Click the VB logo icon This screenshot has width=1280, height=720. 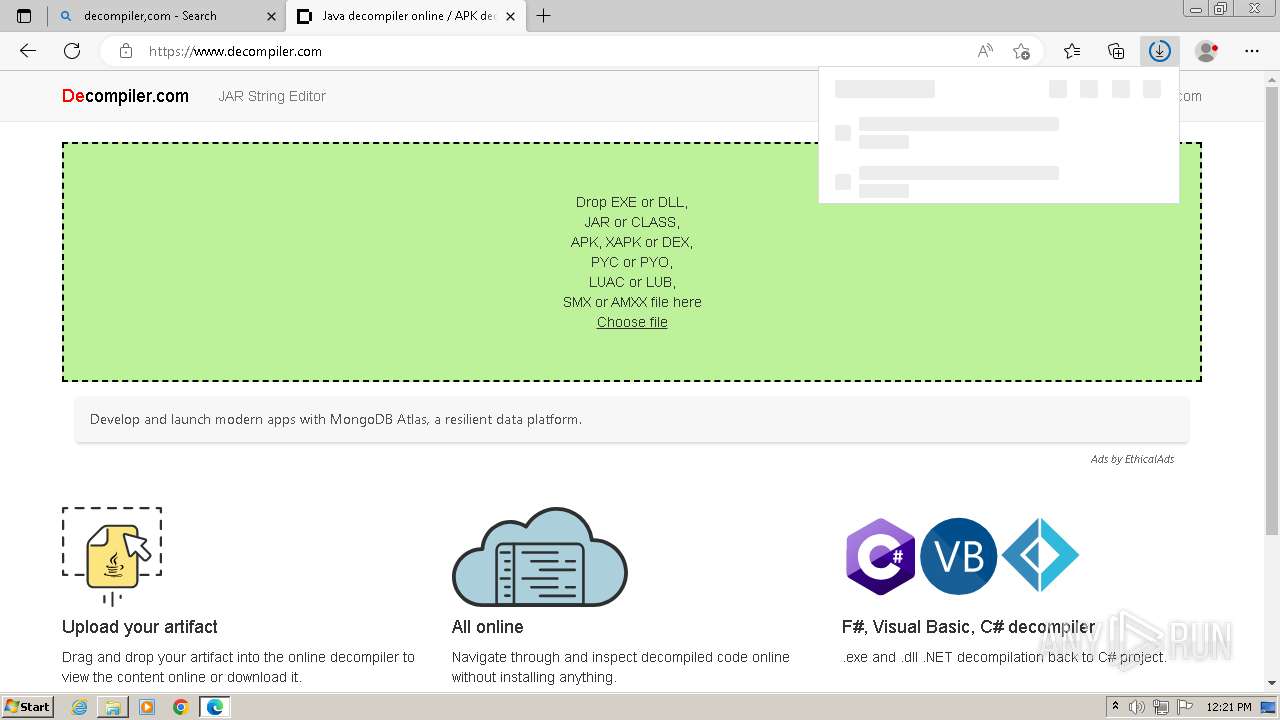pos(959,556)
